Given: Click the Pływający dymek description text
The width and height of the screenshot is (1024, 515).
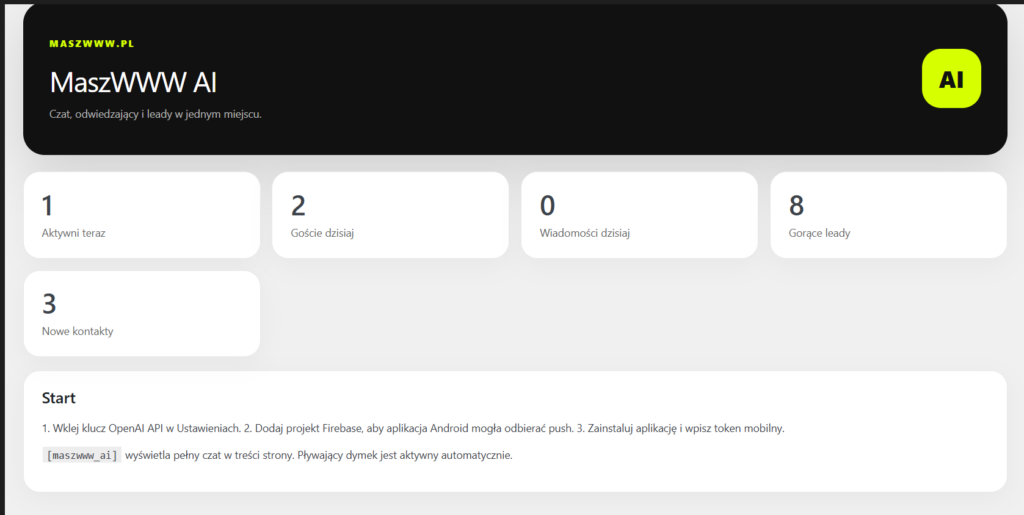Looking at the screenshot, I should pos(405,456).
